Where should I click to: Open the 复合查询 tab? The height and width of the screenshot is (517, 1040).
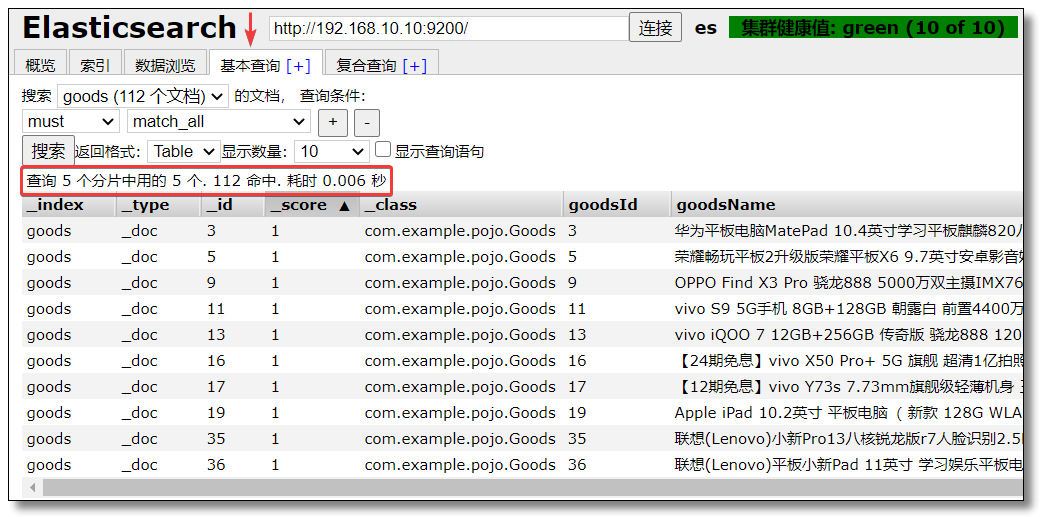[366, 65]
